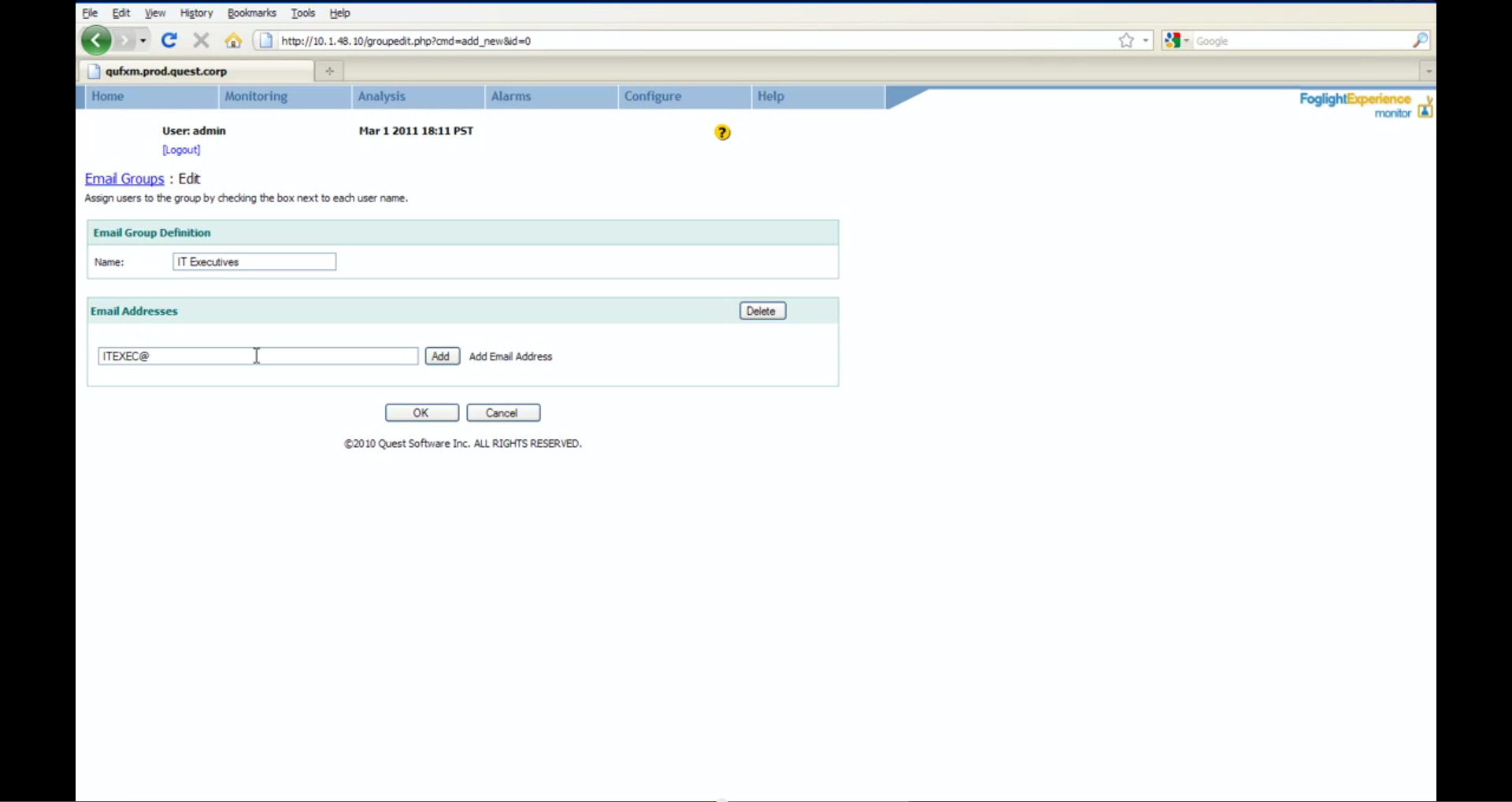Click the Email Addresses section heading
The height and width of the screenshot is (802, 1512).
tap(134, 312)
